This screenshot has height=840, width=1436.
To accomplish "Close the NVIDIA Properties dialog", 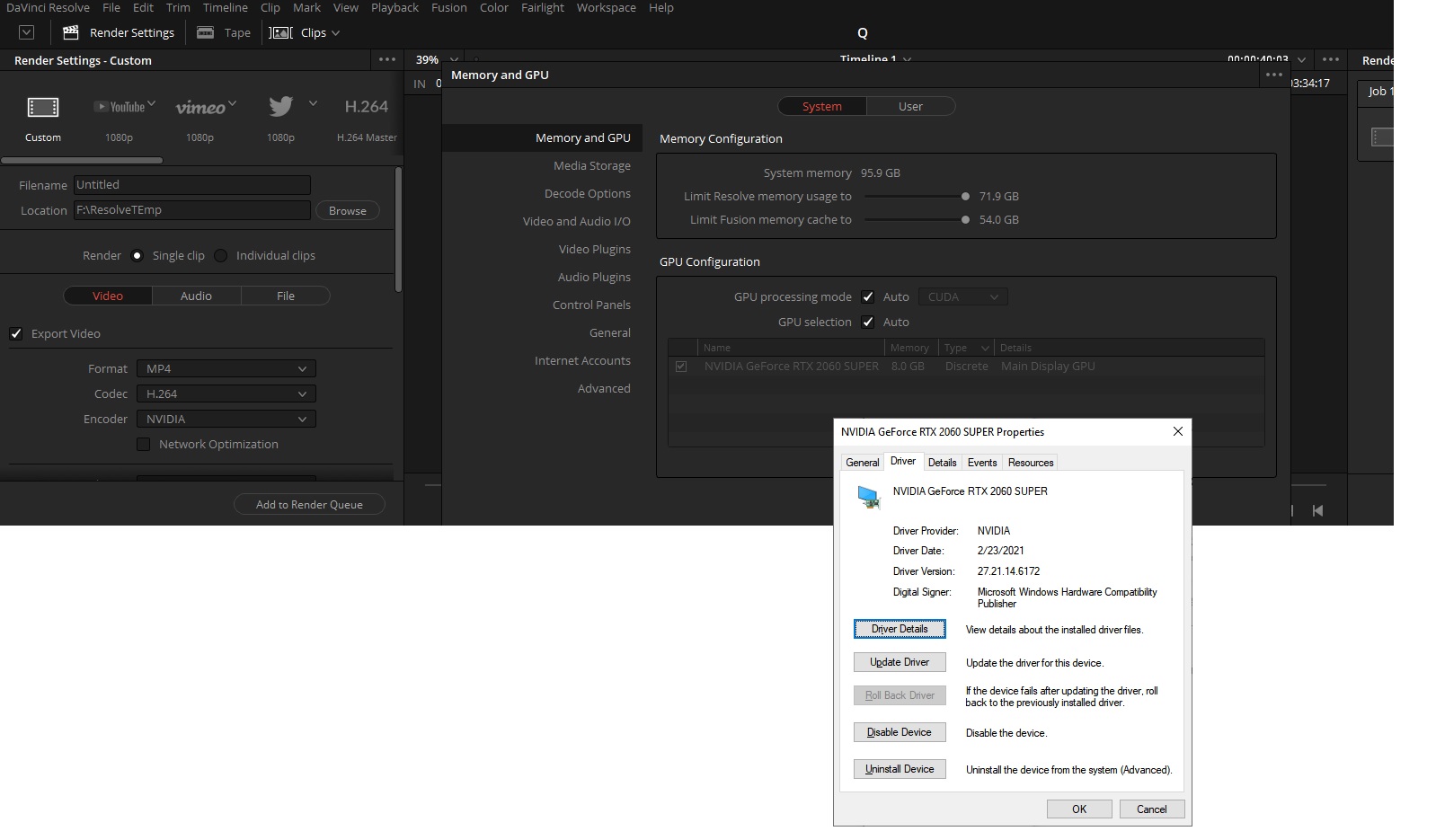I will pos(1177,431).
